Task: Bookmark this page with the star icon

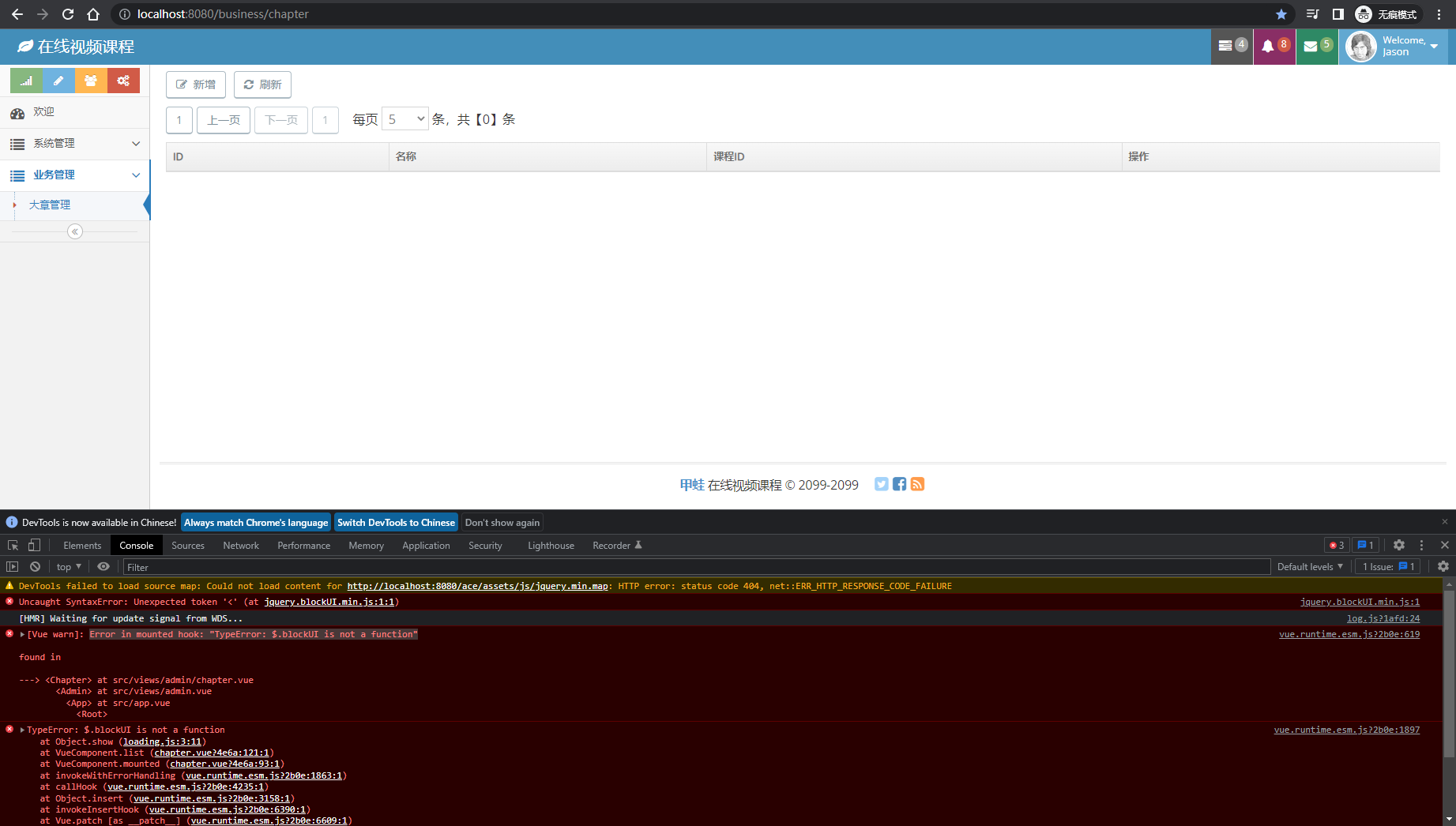Action: [x=1281, y=14]
